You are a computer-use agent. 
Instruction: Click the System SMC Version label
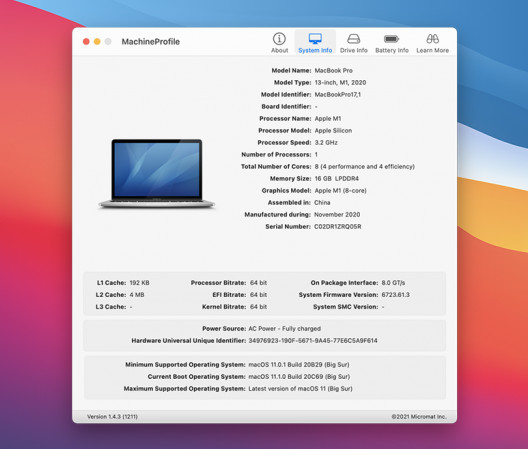345,307
